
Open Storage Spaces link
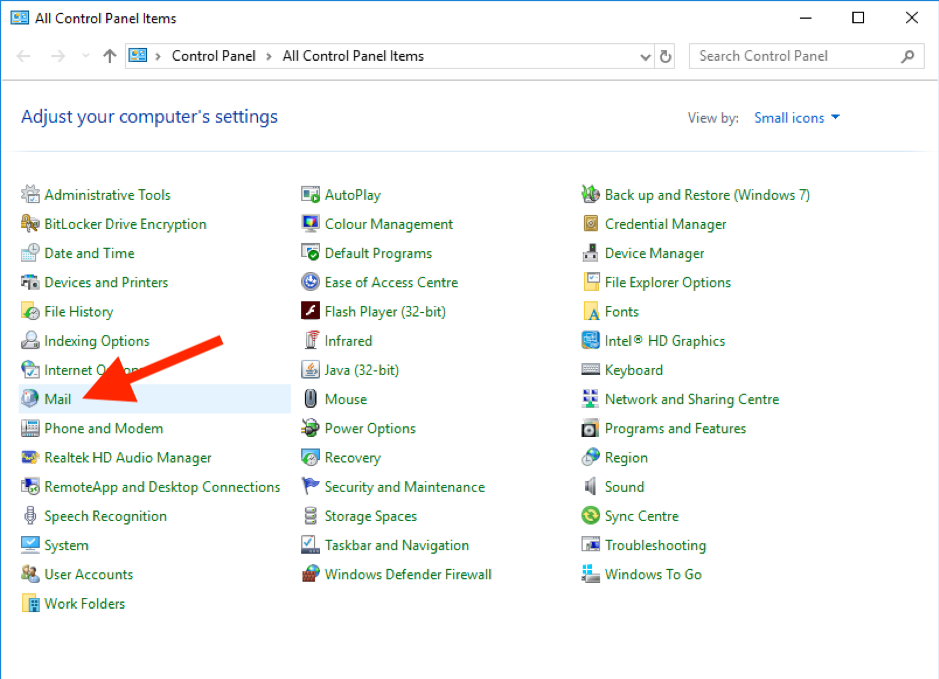[370, 516]
